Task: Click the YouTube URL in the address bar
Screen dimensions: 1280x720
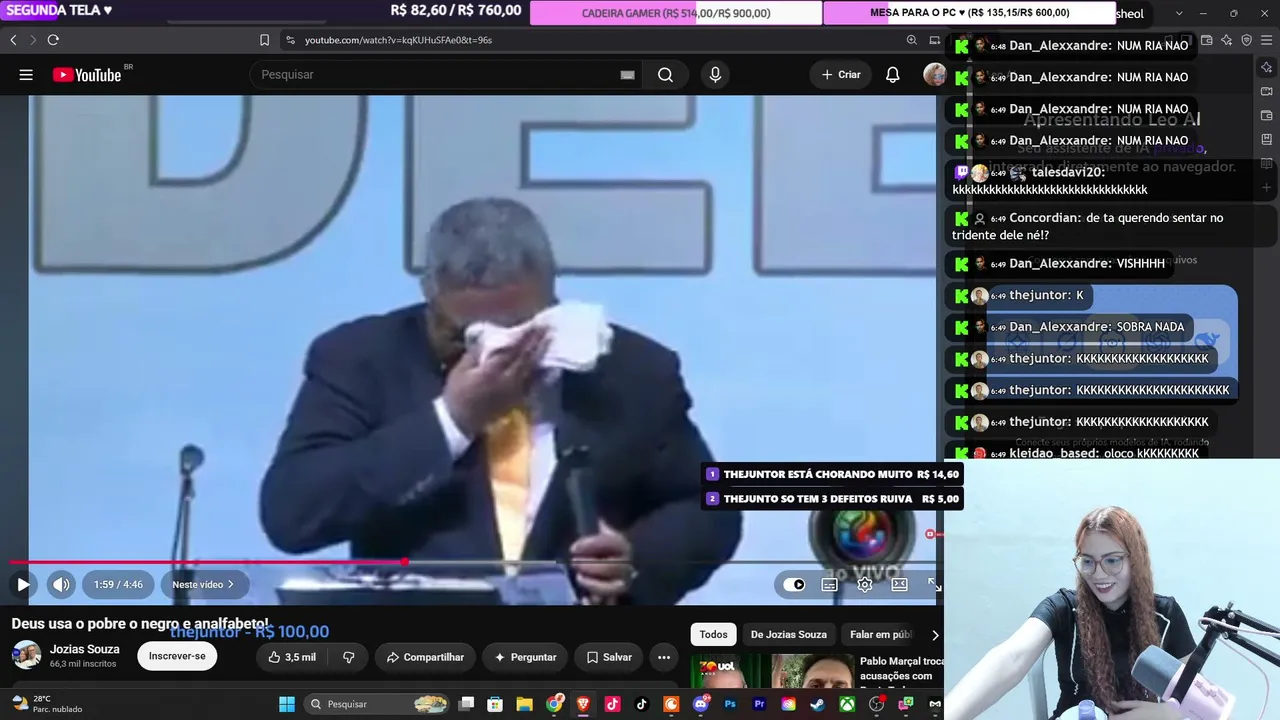Action: (398, 40)
